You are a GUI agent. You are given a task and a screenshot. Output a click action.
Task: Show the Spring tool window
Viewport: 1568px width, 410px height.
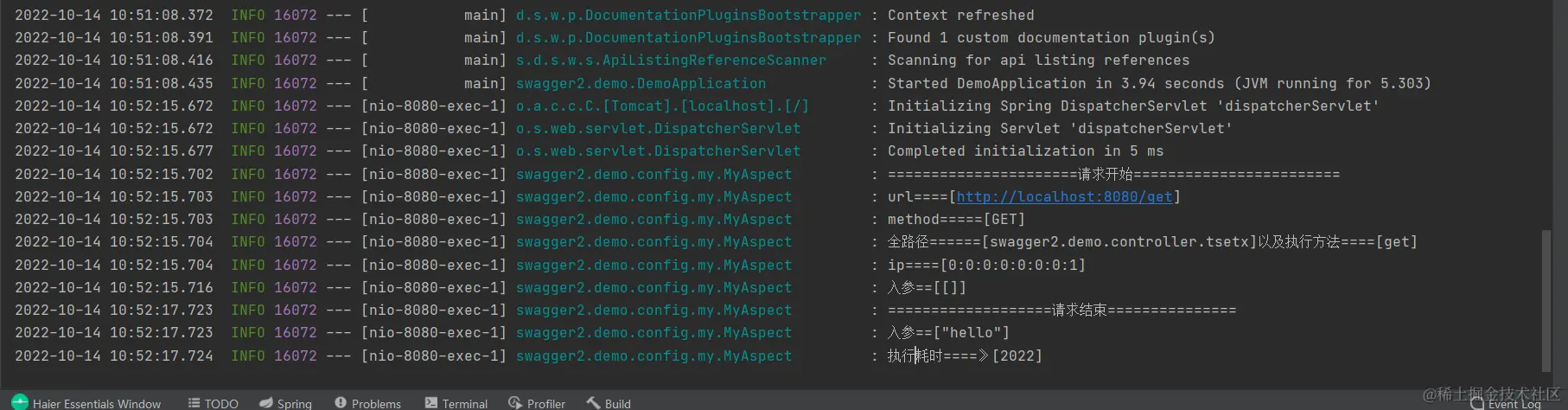(x=286, y=403)
